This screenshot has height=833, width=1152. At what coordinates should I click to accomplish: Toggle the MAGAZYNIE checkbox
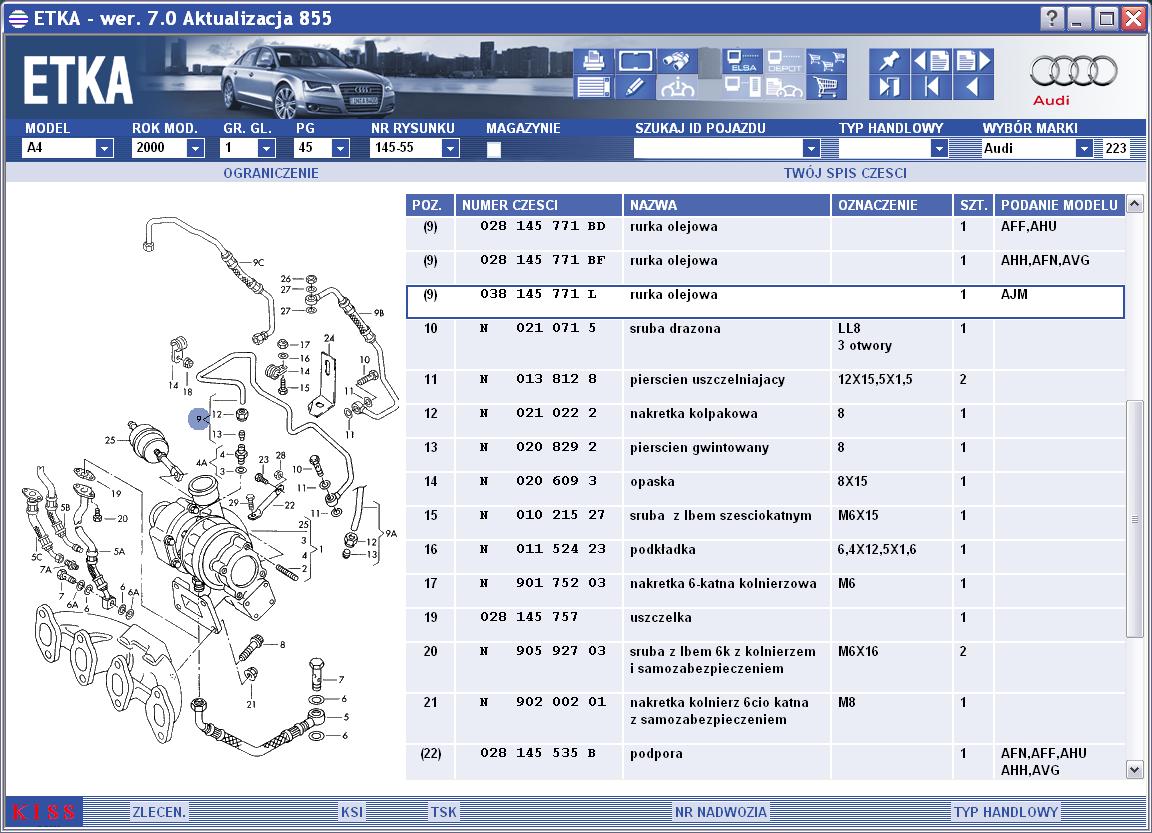[494, 149]
